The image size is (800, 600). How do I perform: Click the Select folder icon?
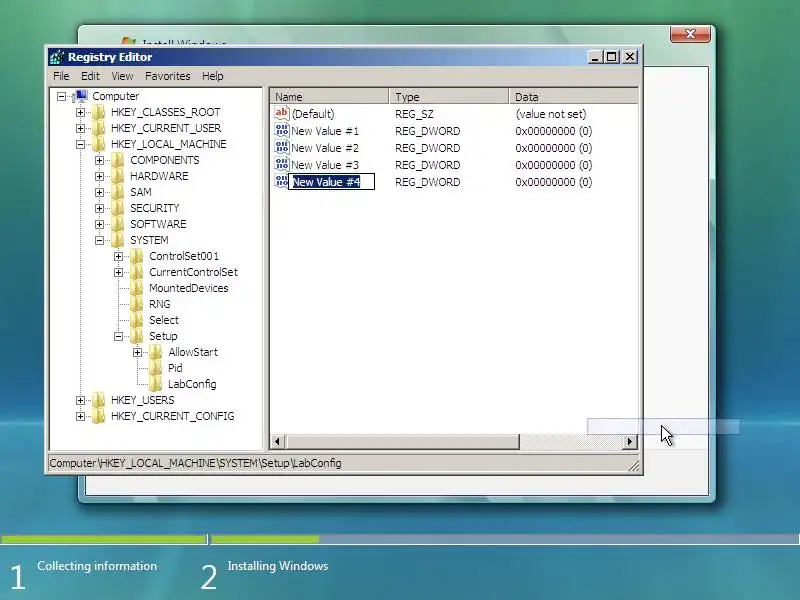(137, 320)
